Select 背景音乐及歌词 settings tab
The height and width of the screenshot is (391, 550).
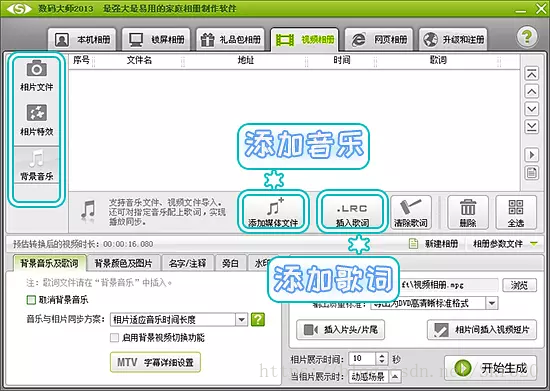(49, 263)
